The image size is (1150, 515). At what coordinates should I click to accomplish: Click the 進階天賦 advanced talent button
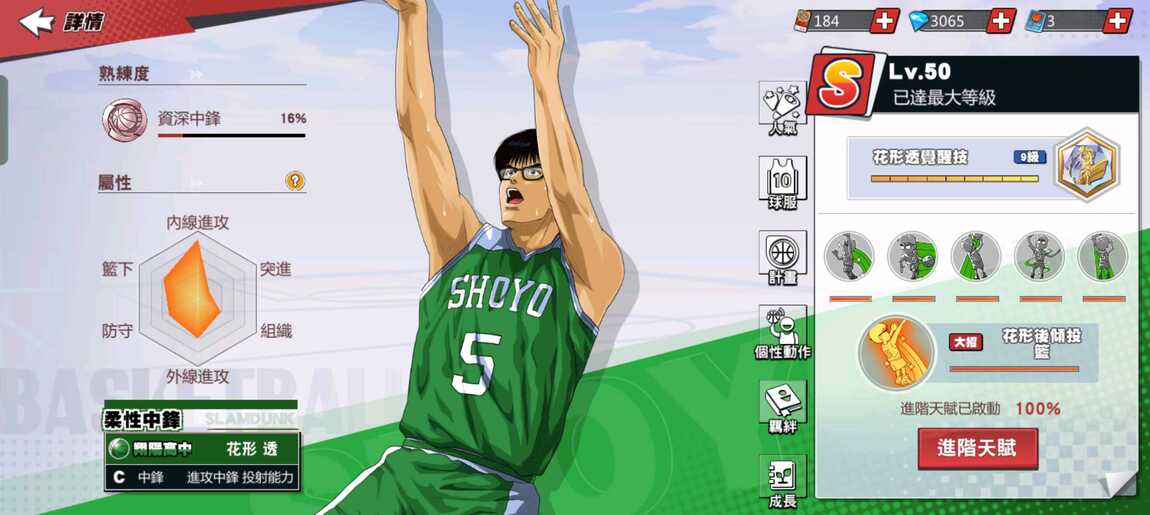(x=978, y=448)
